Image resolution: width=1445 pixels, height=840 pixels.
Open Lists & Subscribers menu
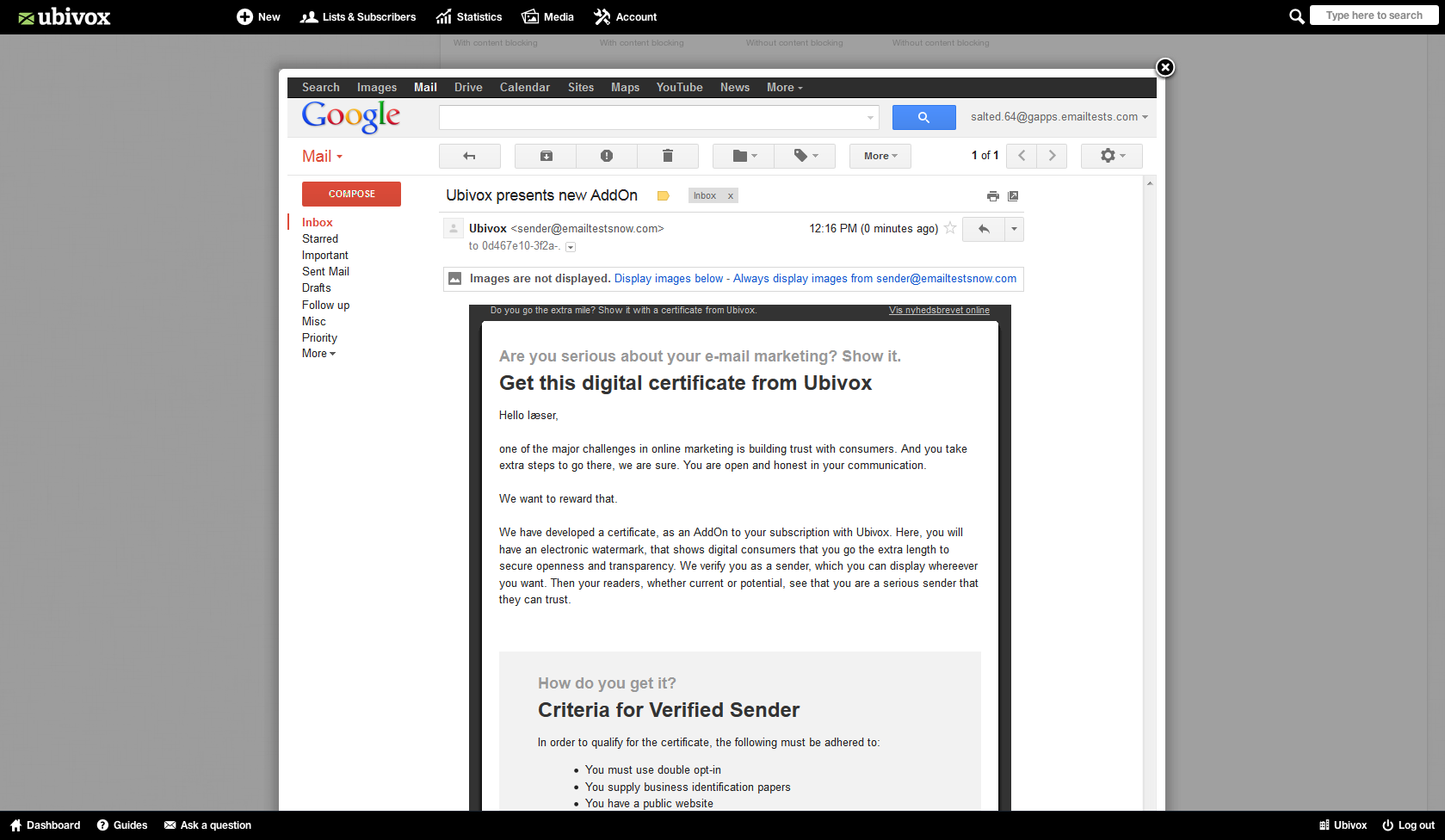coord(357,16)
